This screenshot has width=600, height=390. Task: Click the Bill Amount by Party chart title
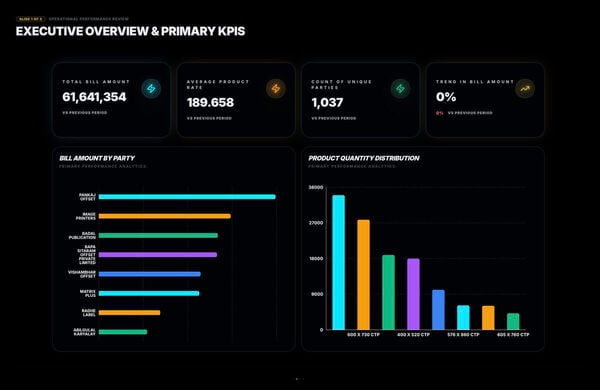(x=97, y=158)
